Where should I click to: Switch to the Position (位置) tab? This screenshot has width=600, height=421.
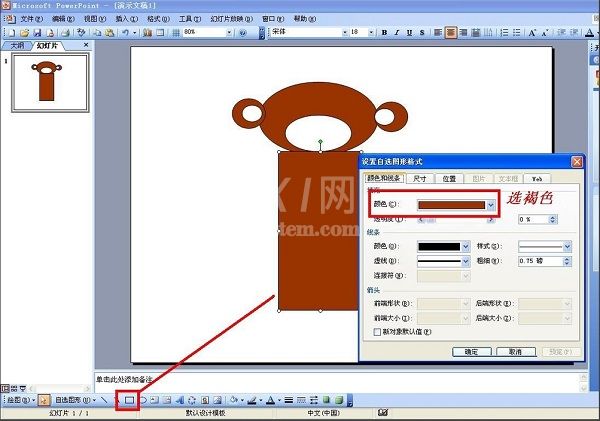pos(449,178)
